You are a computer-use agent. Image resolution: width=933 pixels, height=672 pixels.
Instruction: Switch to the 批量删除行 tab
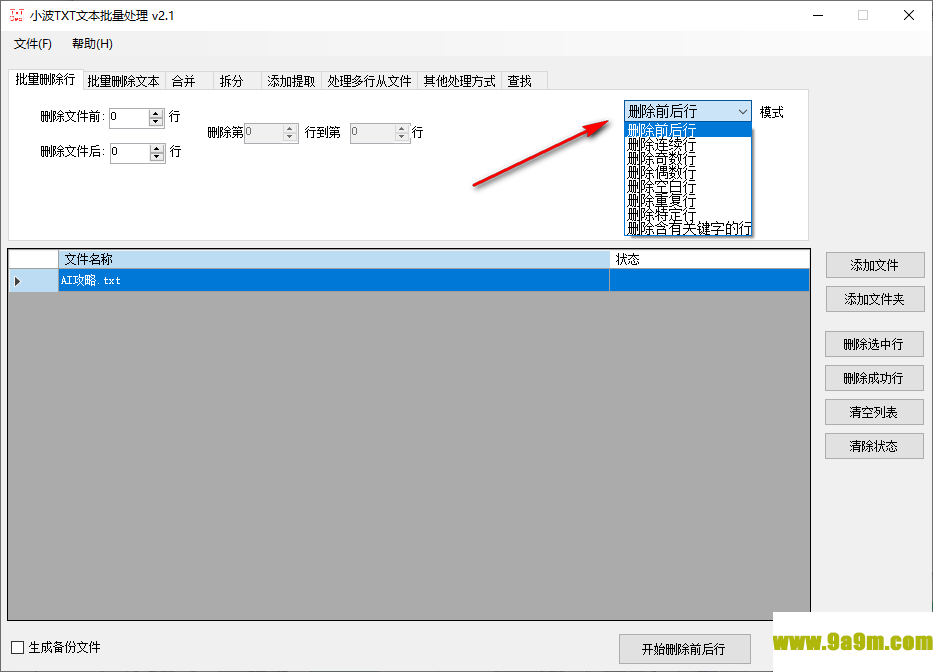[45, 79]
